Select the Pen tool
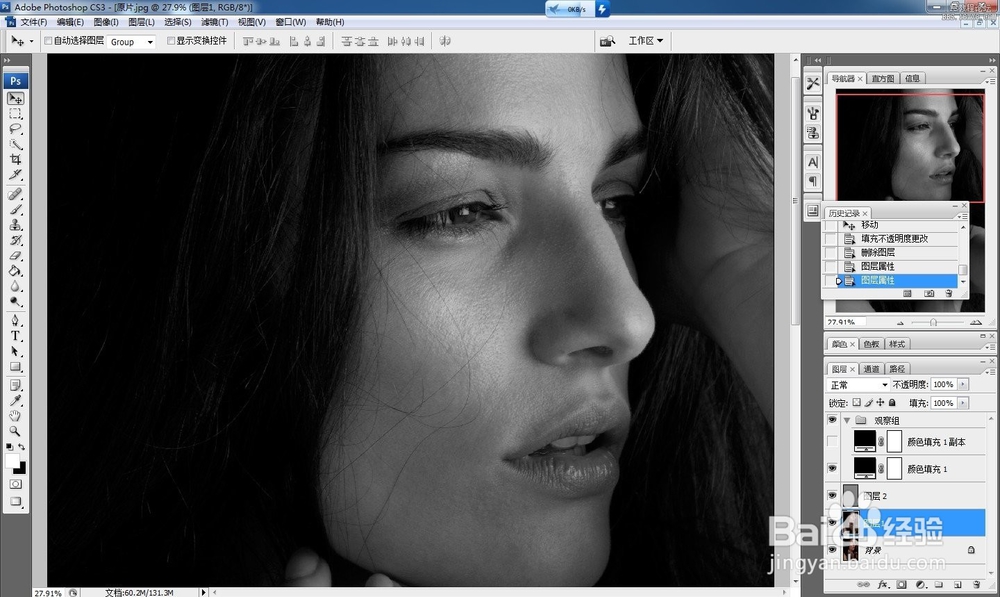 (x=15, y=320)
